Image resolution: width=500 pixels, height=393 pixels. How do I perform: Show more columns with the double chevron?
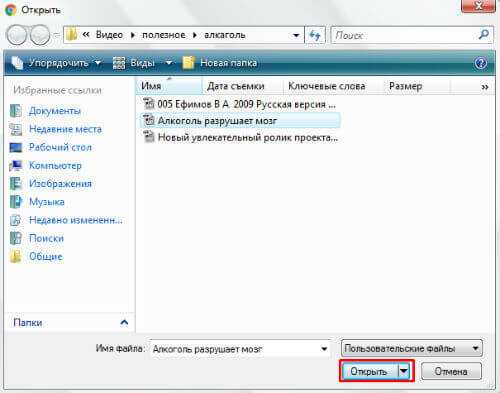[x=485, y=87]
